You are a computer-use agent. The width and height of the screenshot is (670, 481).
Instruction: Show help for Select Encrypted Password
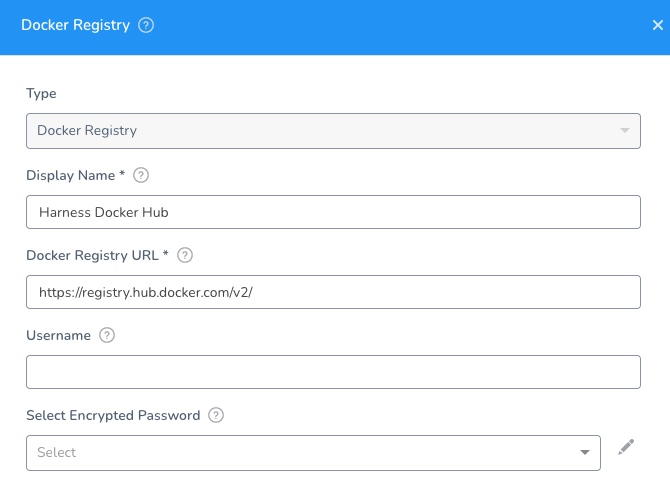pyautogui.click(x=216, y=415)
